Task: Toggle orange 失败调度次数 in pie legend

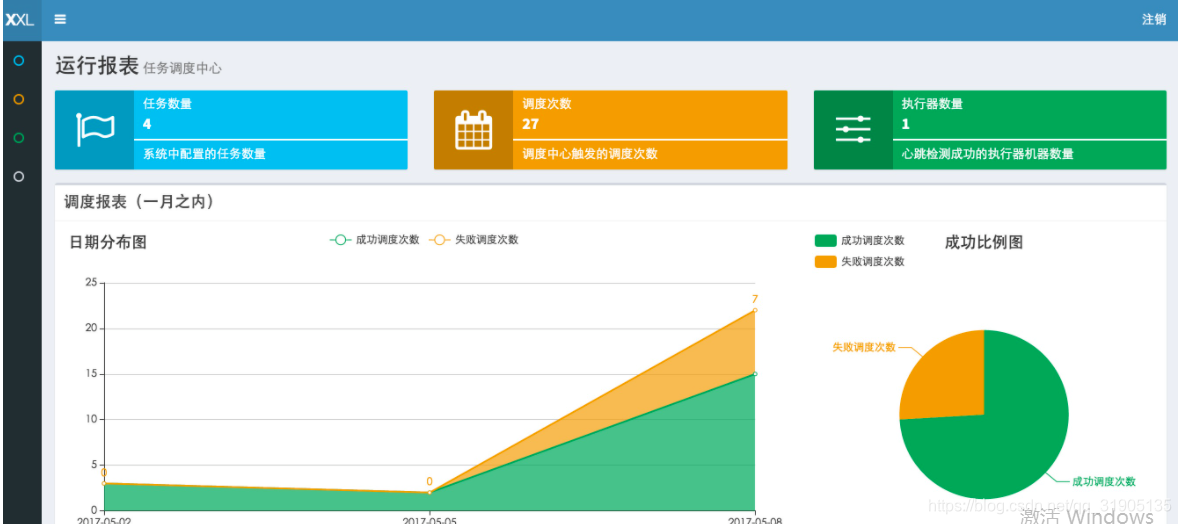Action: pyautogui.click(x=859, y=261)
